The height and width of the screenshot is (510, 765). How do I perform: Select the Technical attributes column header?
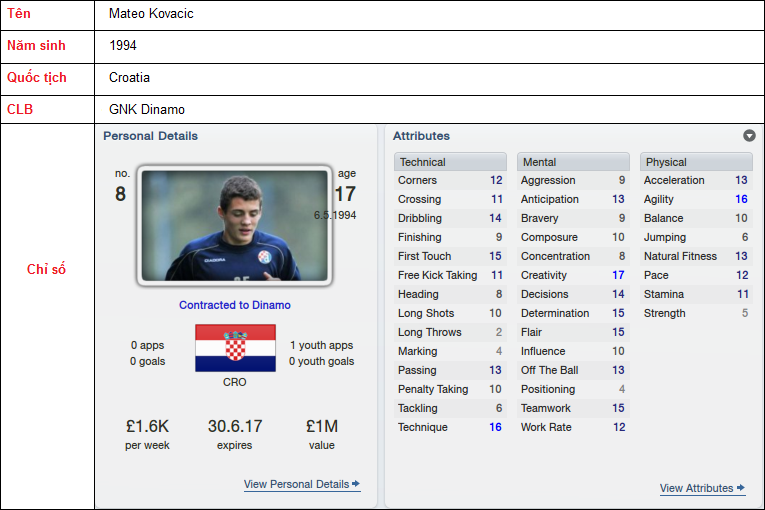(x=450, y=162)
